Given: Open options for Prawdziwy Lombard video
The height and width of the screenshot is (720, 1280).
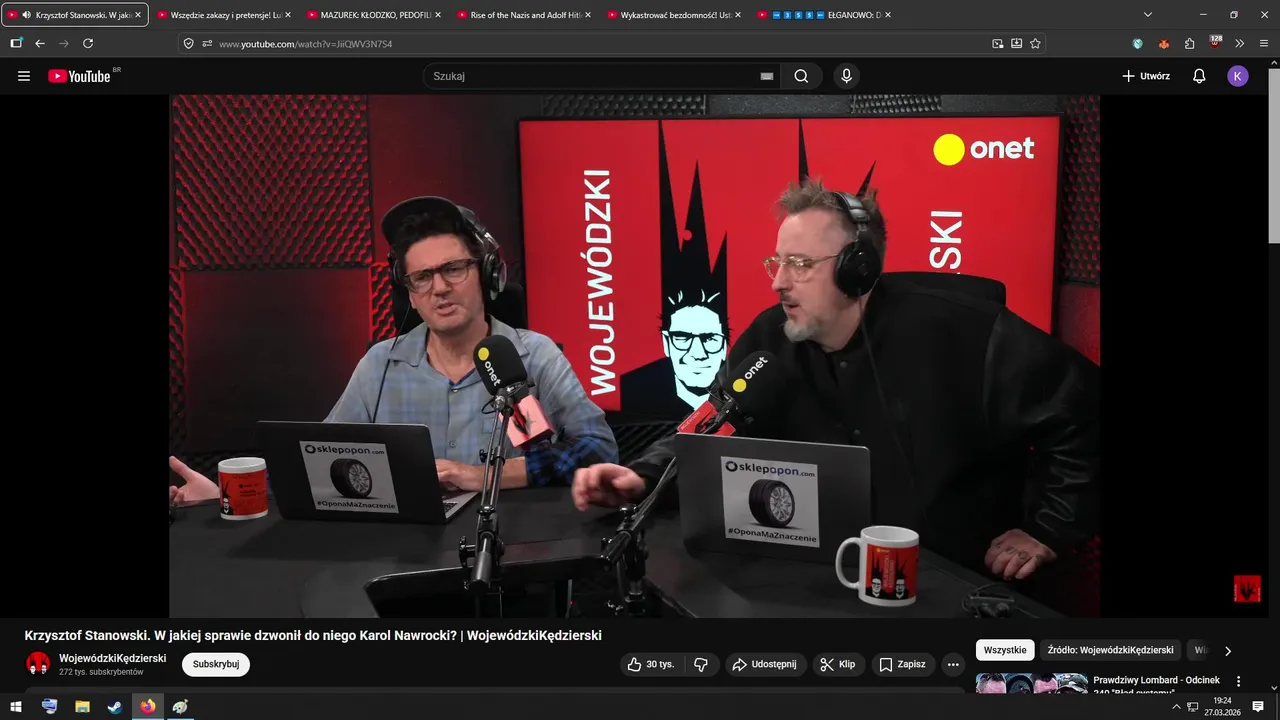Looking at the screenshot, I should (x=1238, y=681).
